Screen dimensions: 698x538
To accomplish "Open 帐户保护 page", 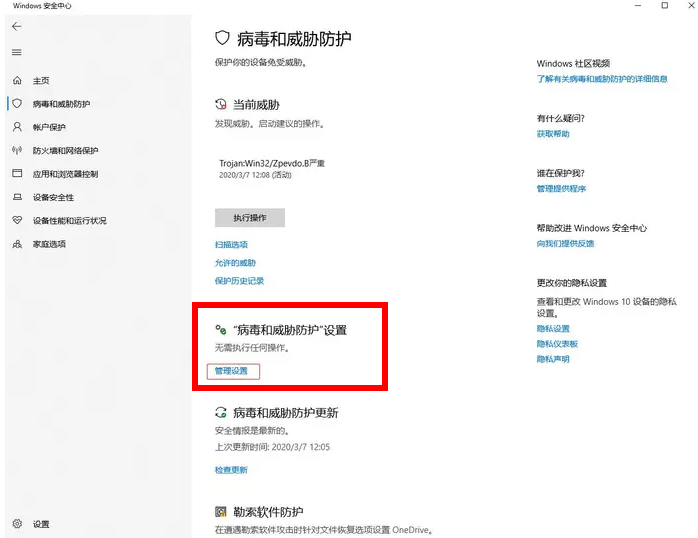I will (49, 127).
